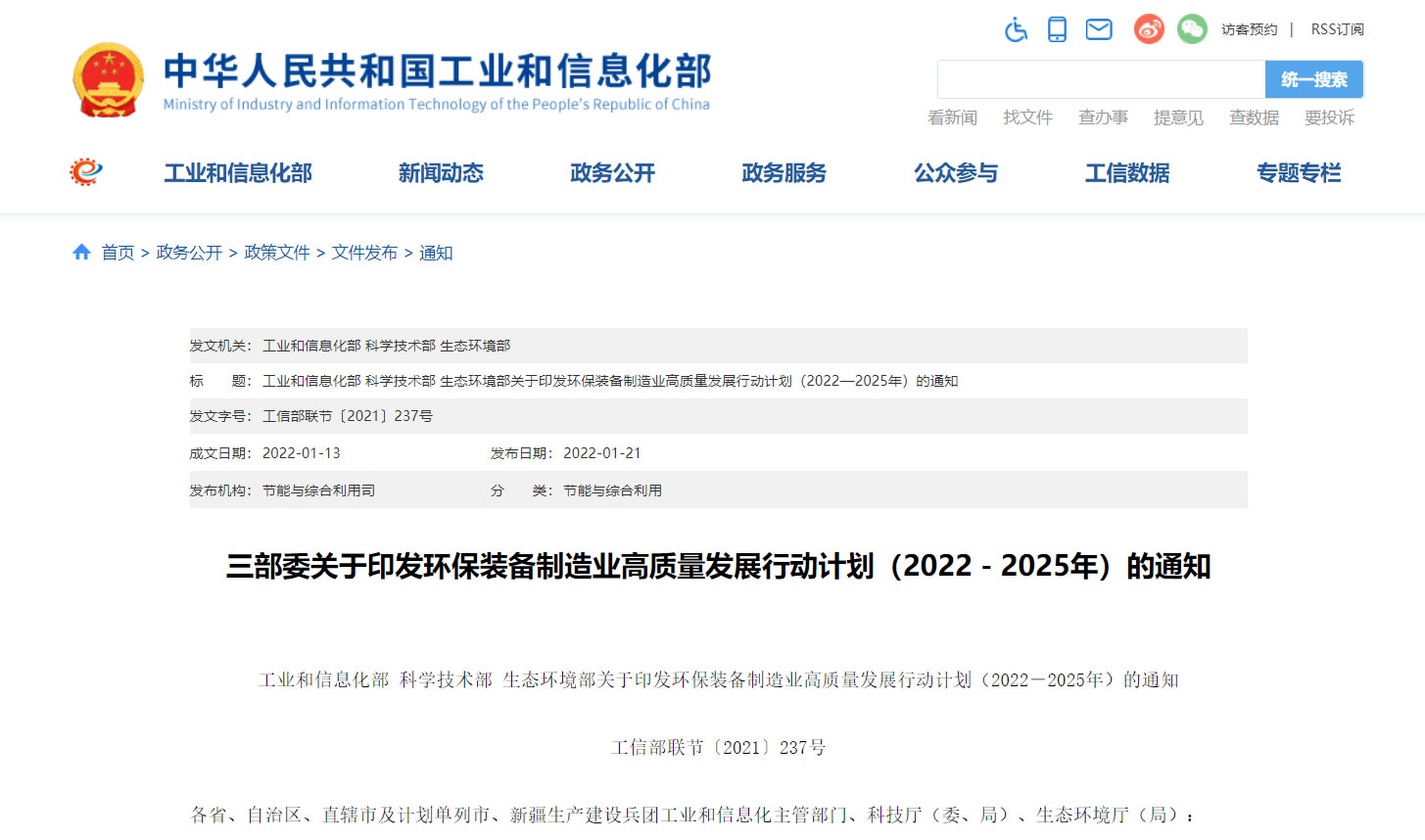Viewport: 1425px width, 840px height.
Task: Click the home icon in breadcrumb
Action: [82, 253]
